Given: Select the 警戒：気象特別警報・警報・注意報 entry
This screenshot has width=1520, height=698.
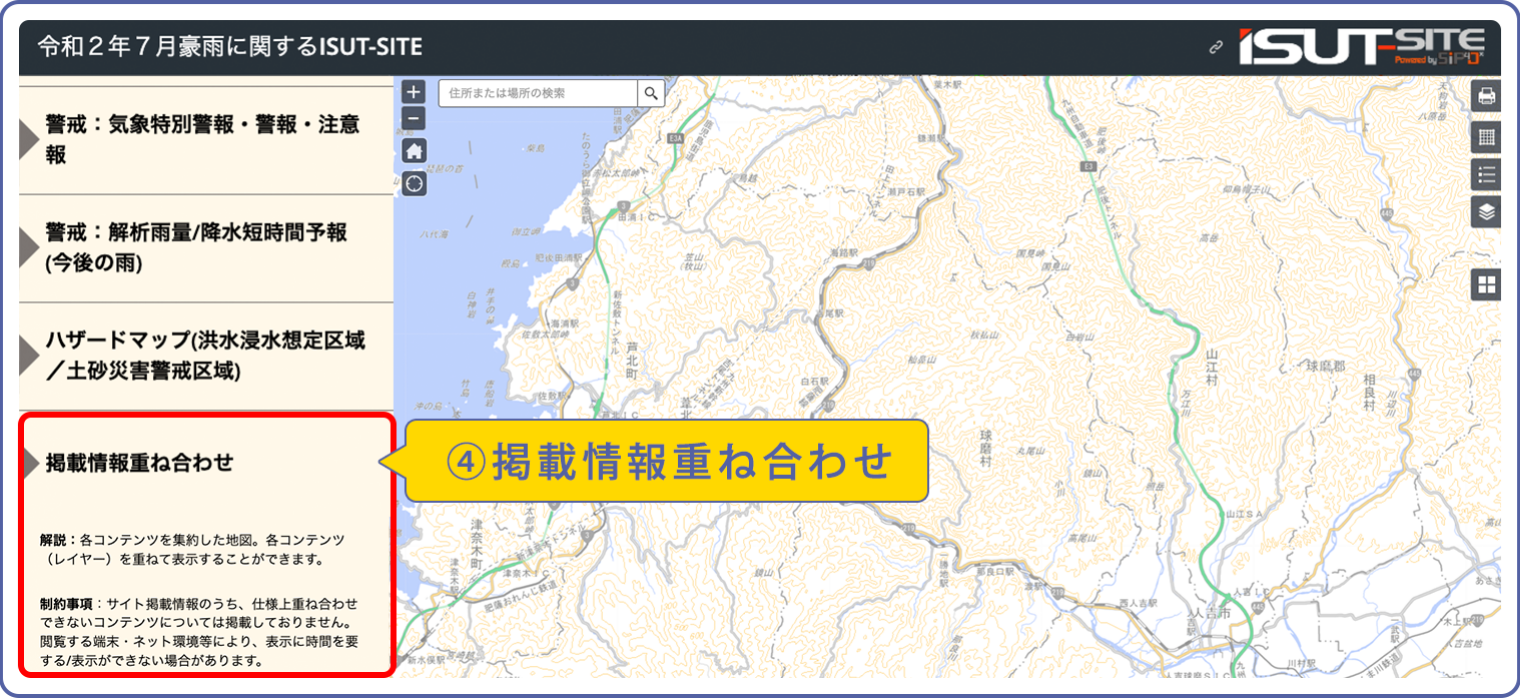Looking at the screenshot, I should 206,140.
